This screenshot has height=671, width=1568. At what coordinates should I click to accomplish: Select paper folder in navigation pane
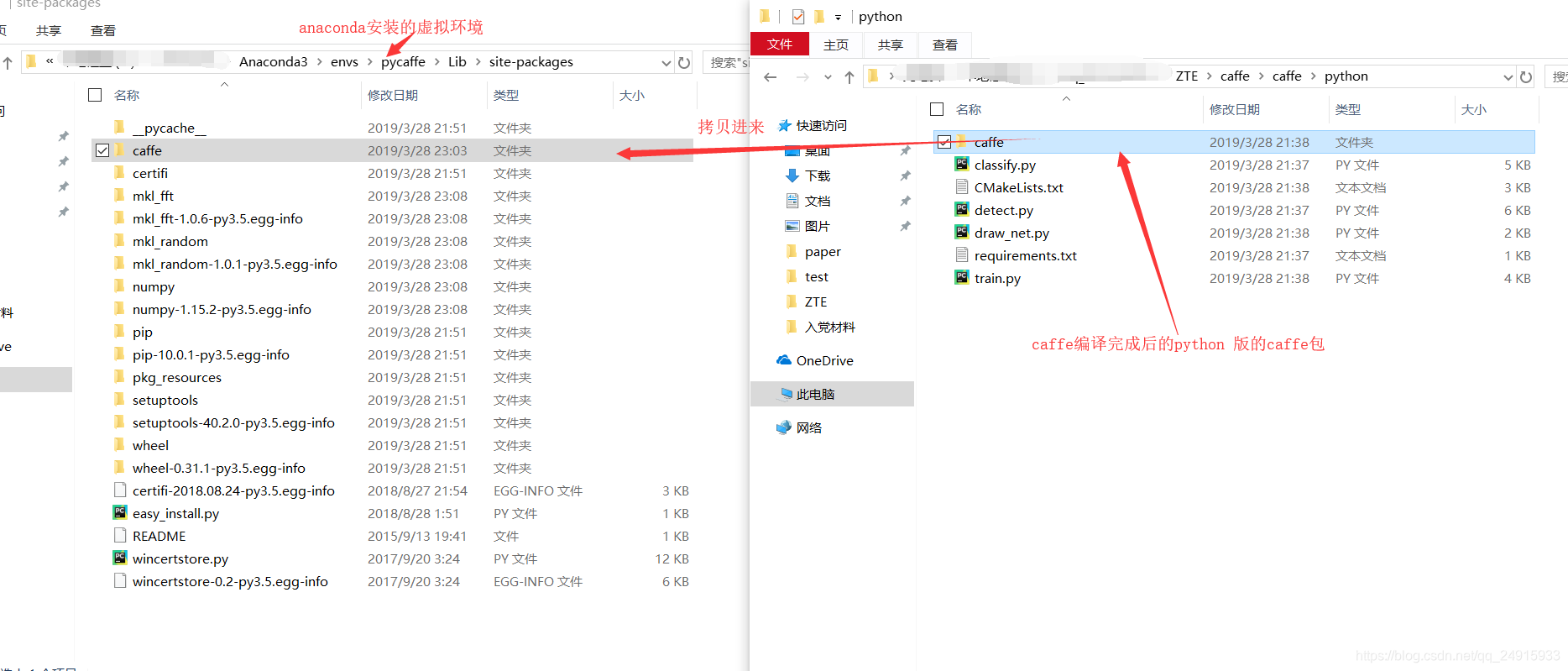point(823,251)
